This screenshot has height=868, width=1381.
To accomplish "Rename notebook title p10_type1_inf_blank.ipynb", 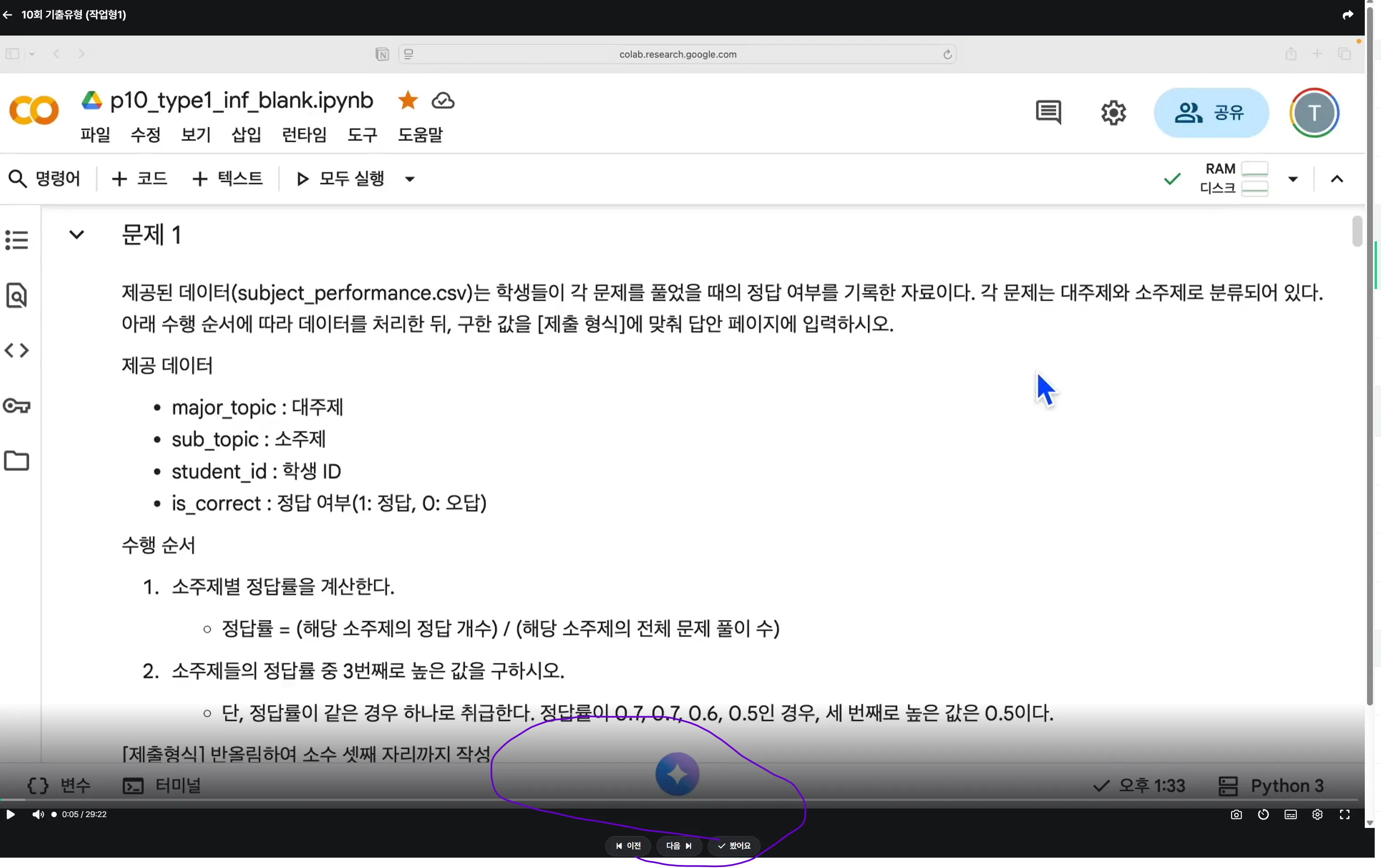I will 241,100.
